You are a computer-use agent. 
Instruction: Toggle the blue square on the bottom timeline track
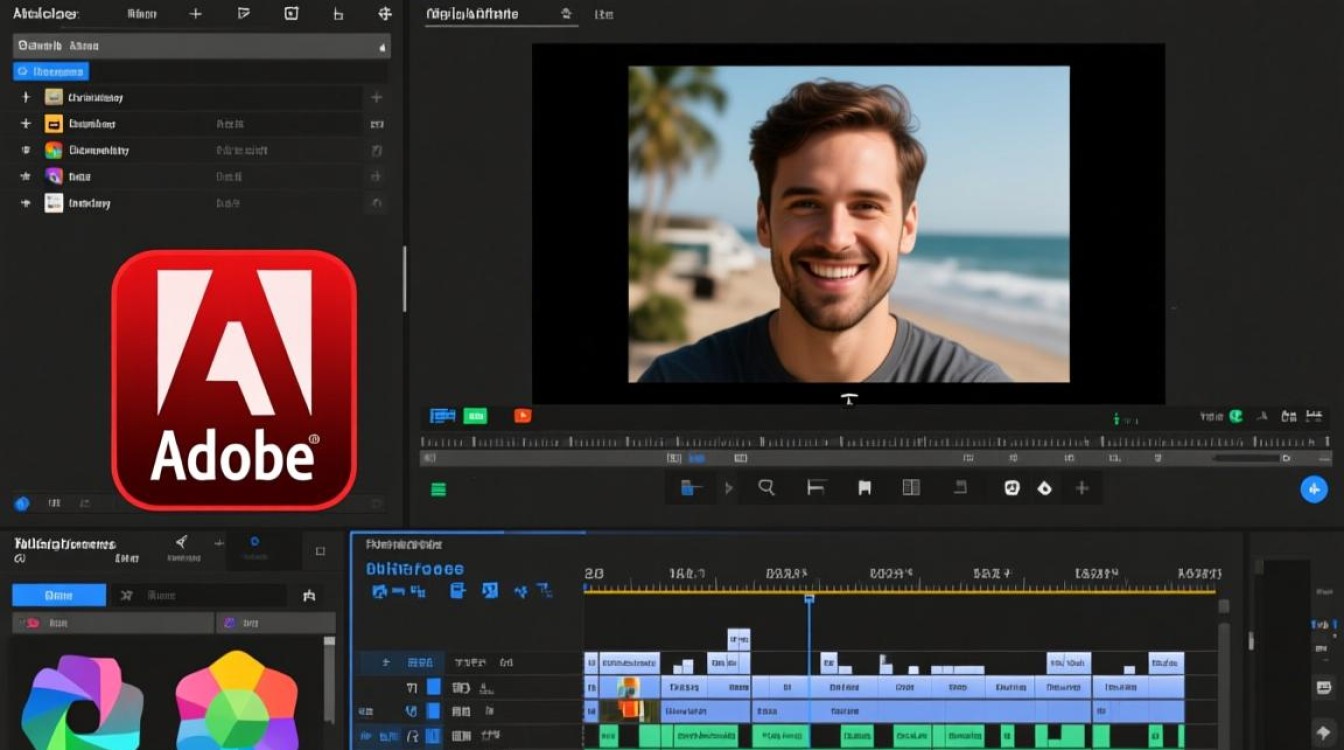tap(433, 737)
